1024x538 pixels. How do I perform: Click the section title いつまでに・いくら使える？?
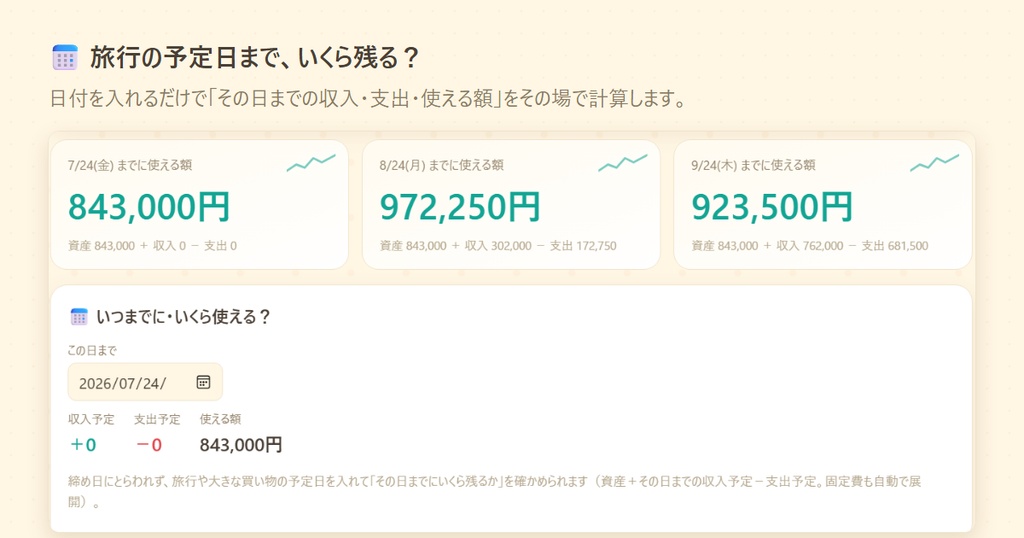(x=184, y=317)
